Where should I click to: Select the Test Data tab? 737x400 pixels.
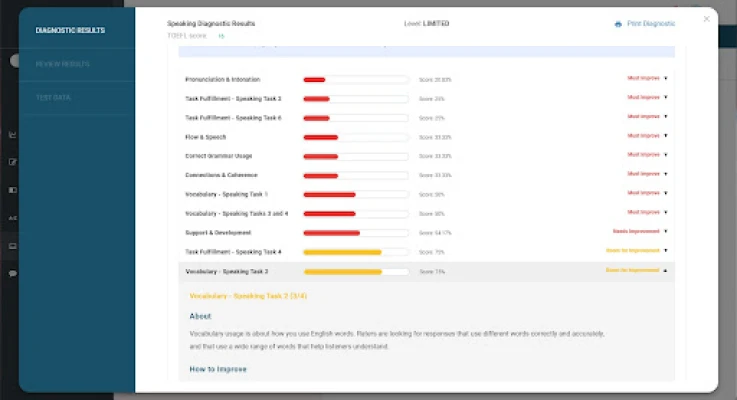point(53,98)
